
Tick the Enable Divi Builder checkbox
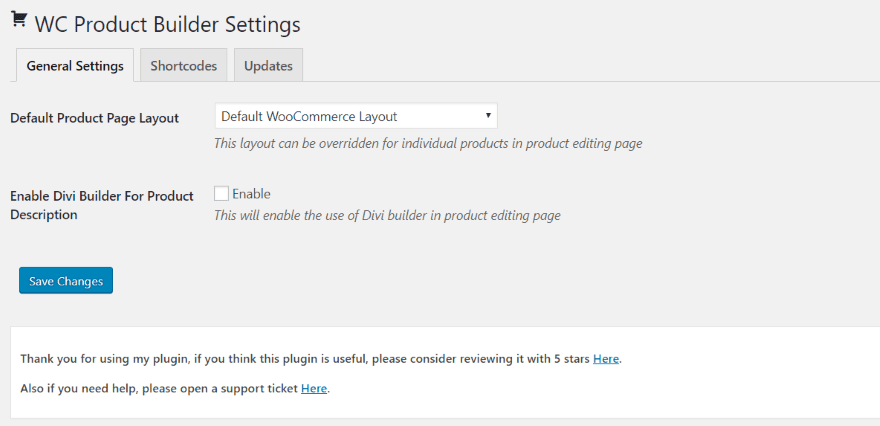coord(222,194)
